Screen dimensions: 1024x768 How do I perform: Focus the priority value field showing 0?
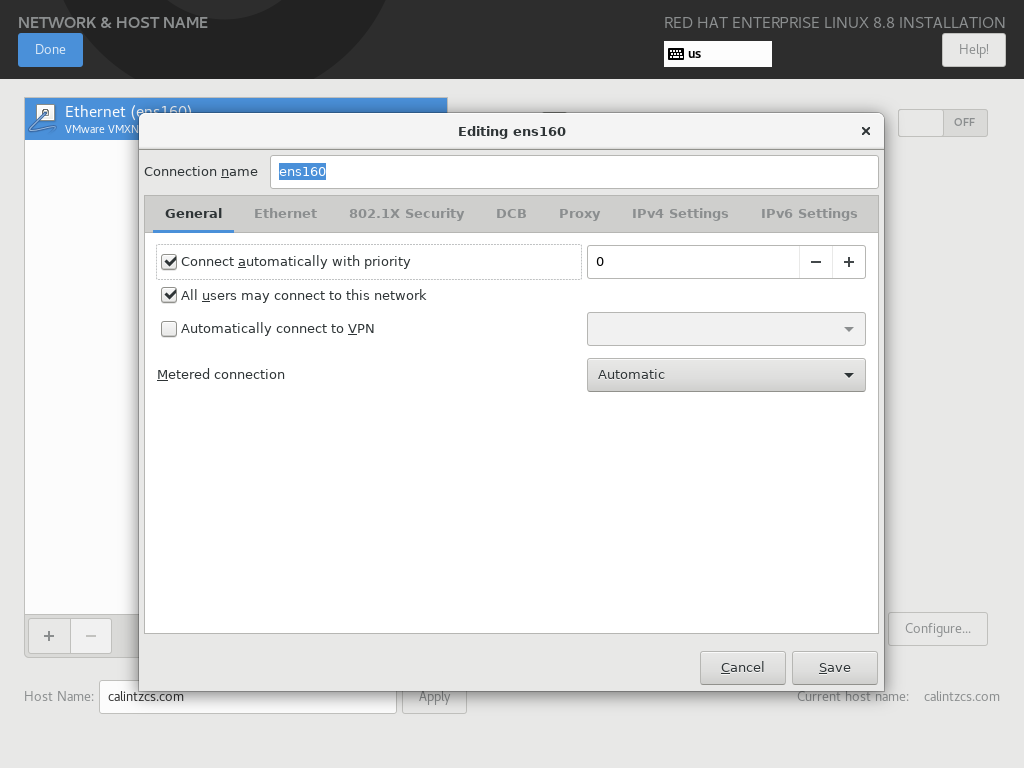click(693, 262)
